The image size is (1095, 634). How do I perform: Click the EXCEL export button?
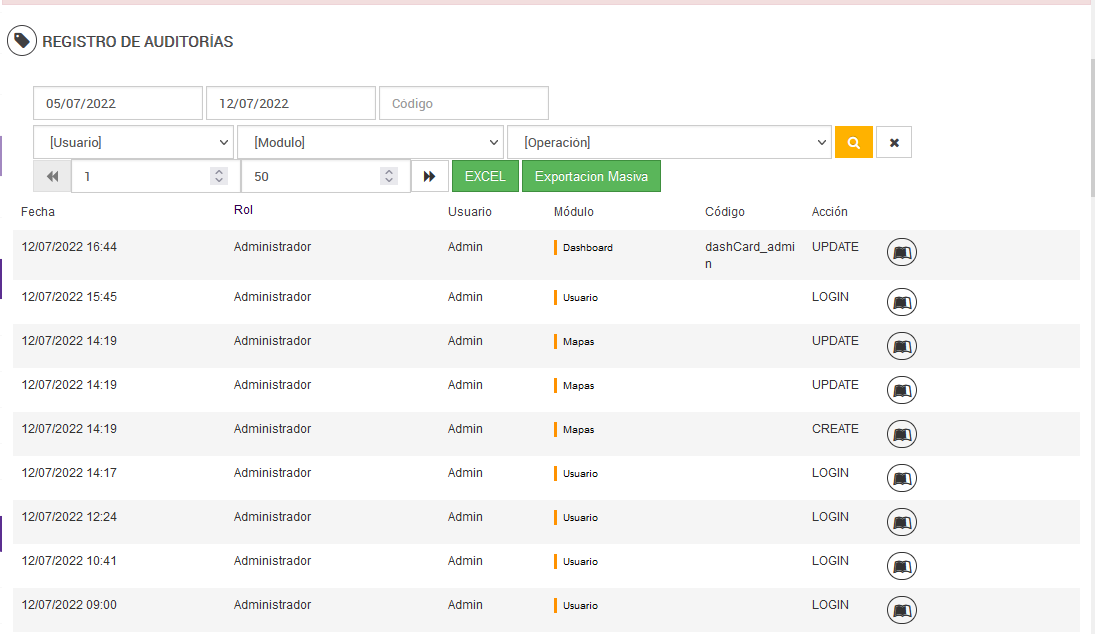(x=485, y=176)
